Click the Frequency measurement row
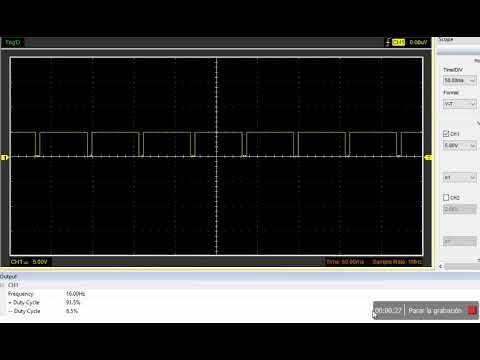Screen dimensions: 480x360 pos(47,294)
